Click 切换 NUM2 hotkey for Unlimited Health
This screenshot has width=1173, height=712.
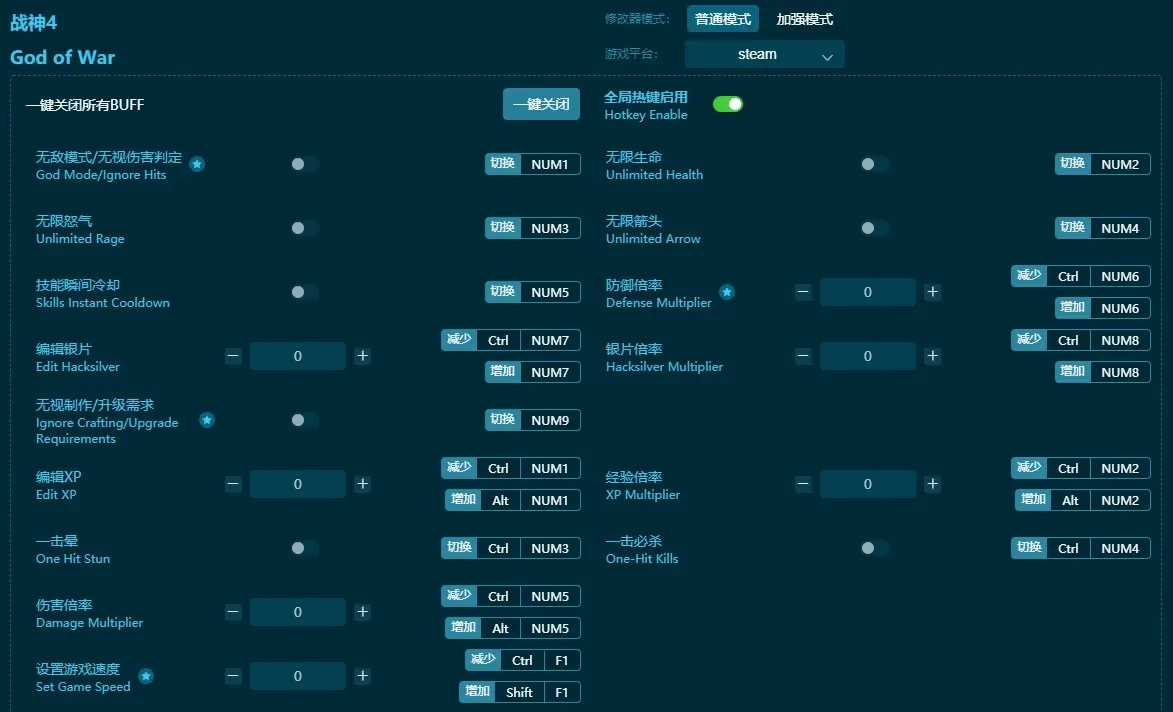point(1103,164)
